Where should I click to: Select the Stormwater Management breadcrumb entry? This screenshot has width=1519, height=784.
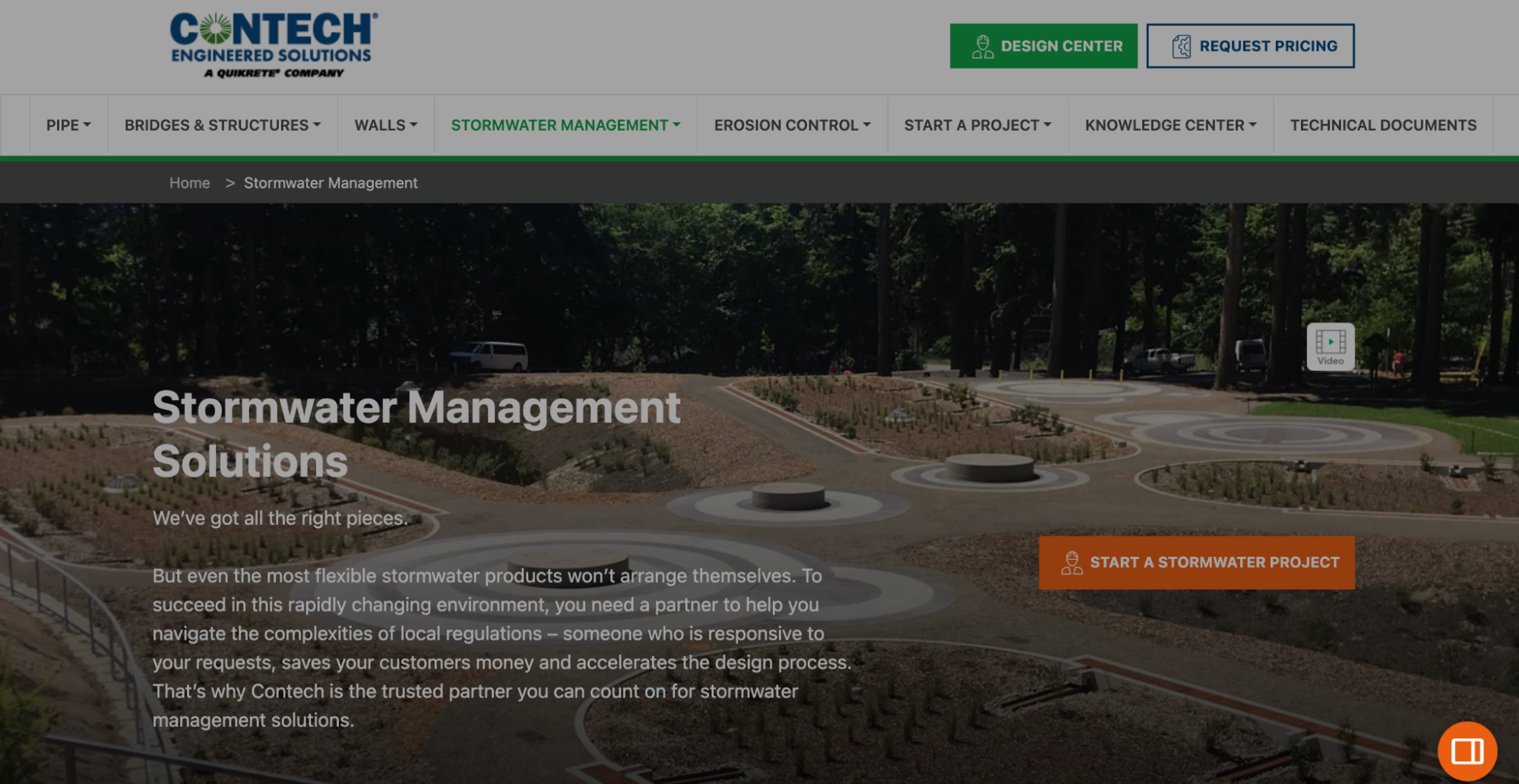click(x=330, y=182)
